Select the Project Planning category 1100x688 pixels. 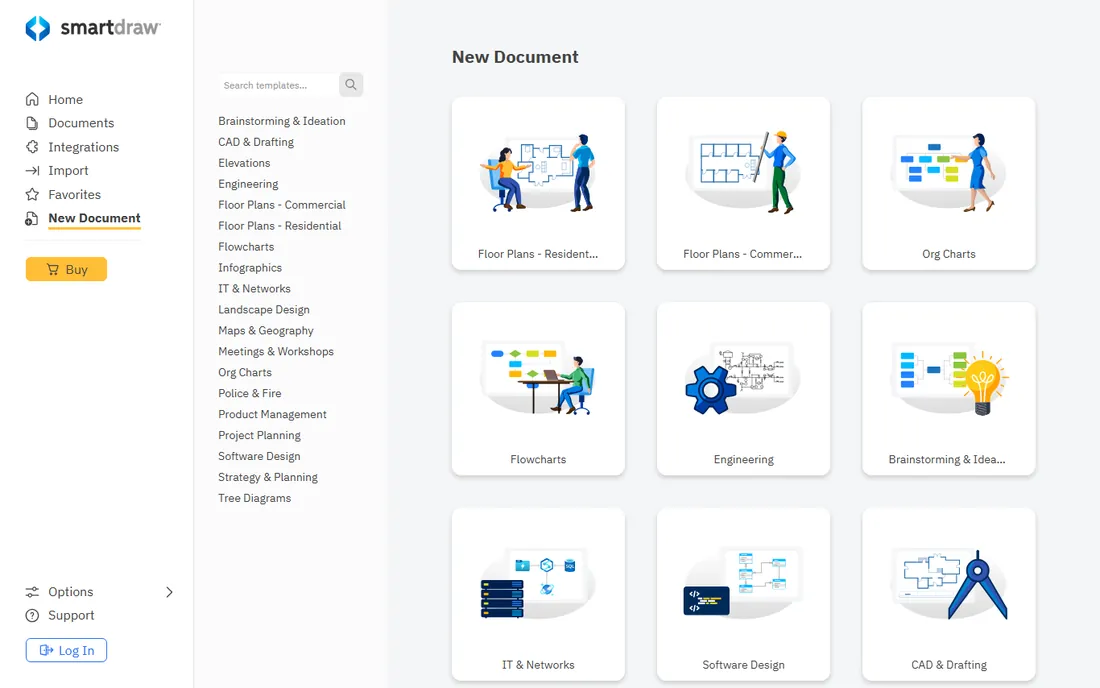click(260, 436)
